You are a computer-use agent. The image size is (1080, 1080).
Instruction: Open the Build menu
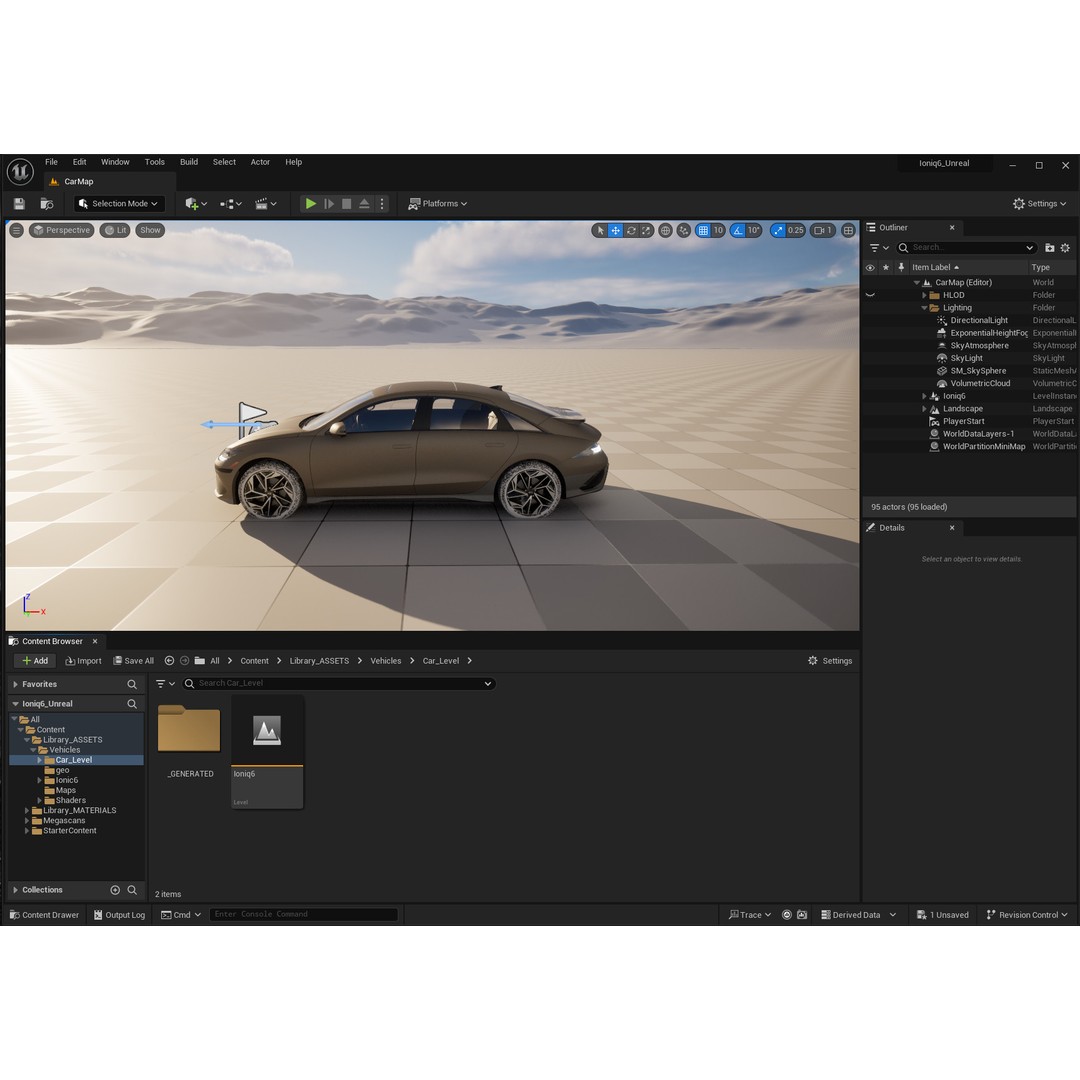pos(189,162)
